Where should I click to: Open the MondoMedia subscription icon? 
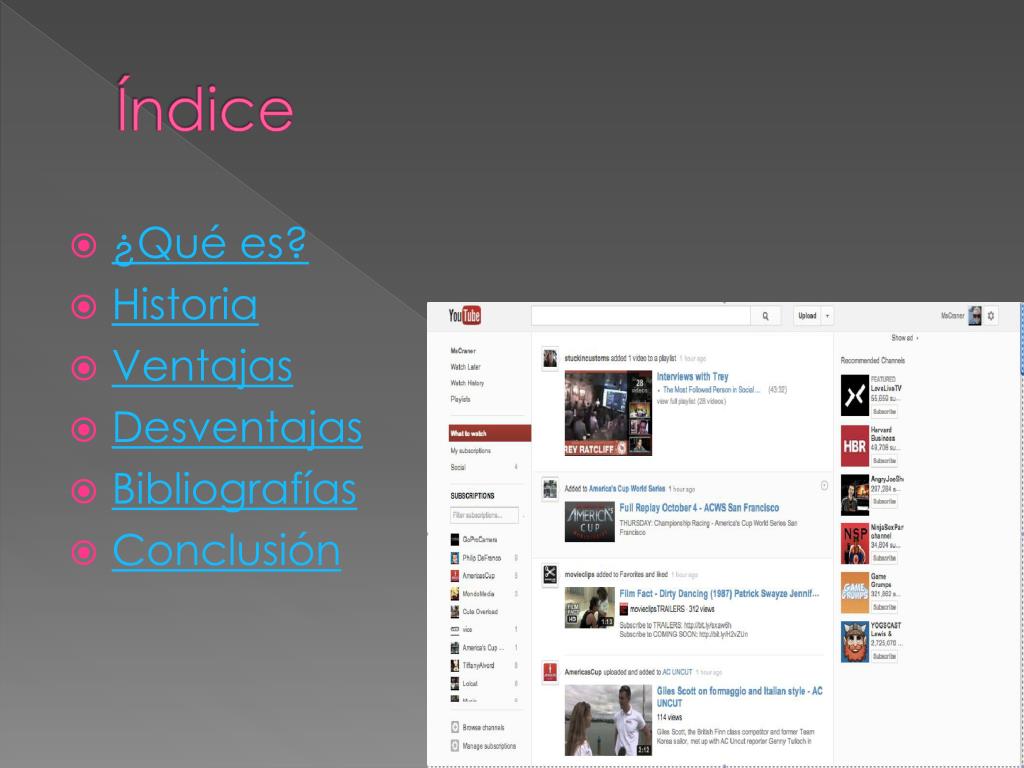pos(455,594)
